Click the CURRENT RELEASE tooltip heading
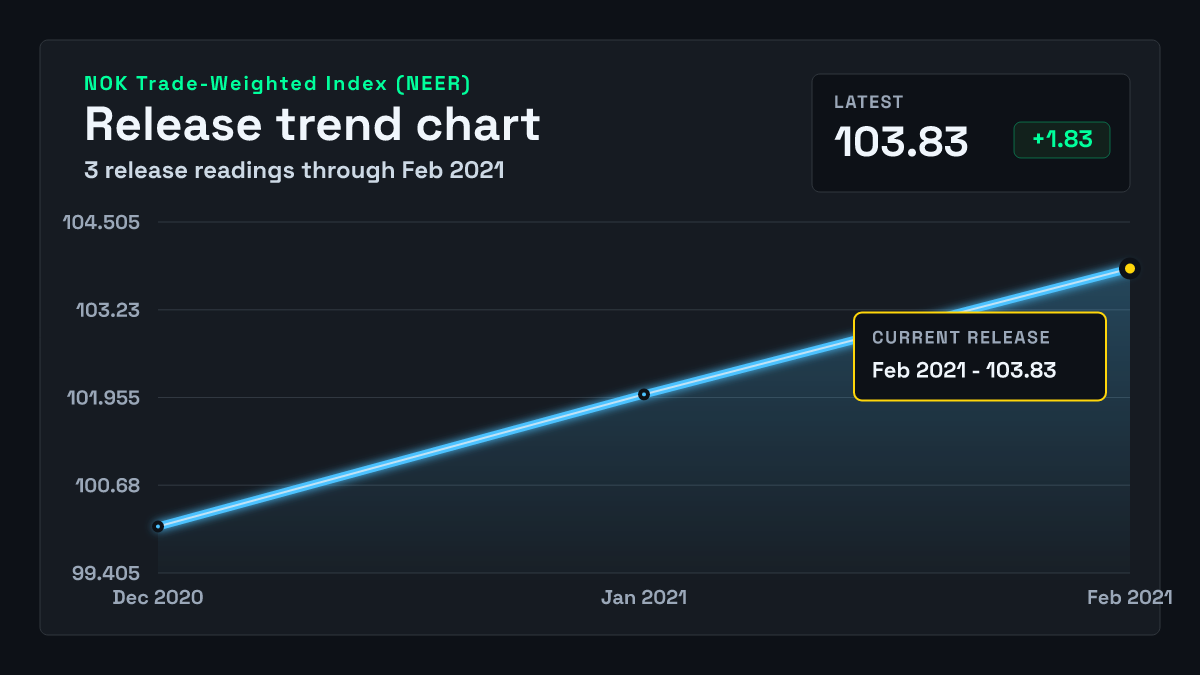The width and height of the screenshot is (1200, 675). coord(961,338)
